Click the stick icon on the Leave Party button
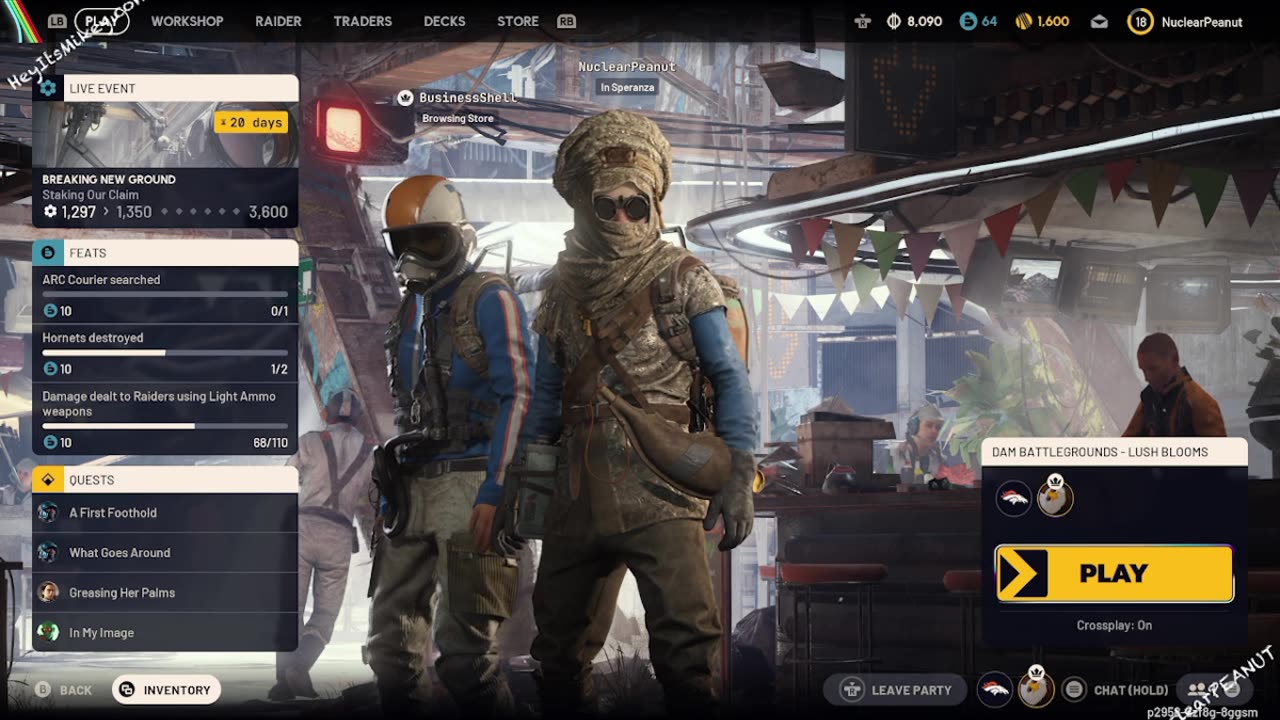 [851, 689]
